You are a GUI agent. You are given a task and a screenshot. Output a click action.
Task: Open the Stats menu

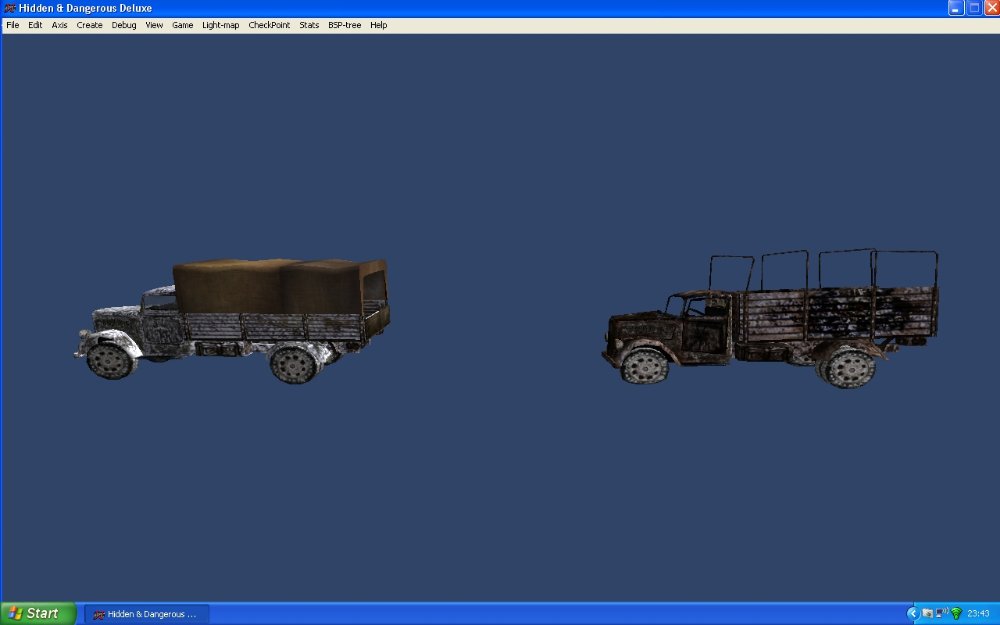click(309, 25)
